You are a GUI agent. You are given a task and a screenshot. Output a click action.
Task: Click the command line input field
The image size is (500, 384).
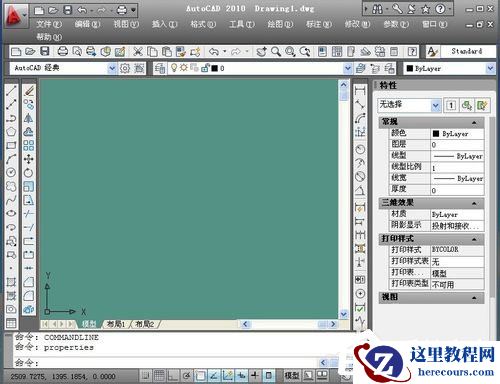pyautogui.click(x=167, y=362)
